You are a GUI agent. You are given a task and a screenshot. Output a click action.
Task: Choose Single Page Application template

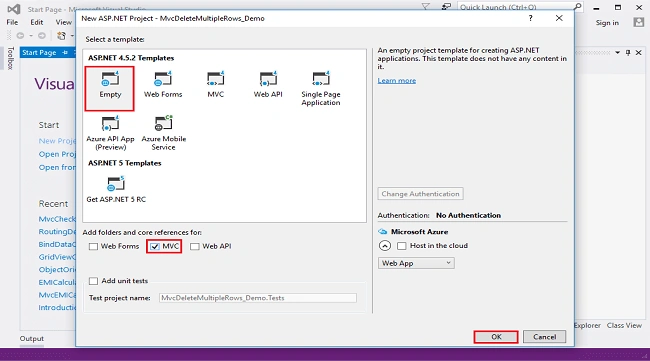[x=321, y=89]
